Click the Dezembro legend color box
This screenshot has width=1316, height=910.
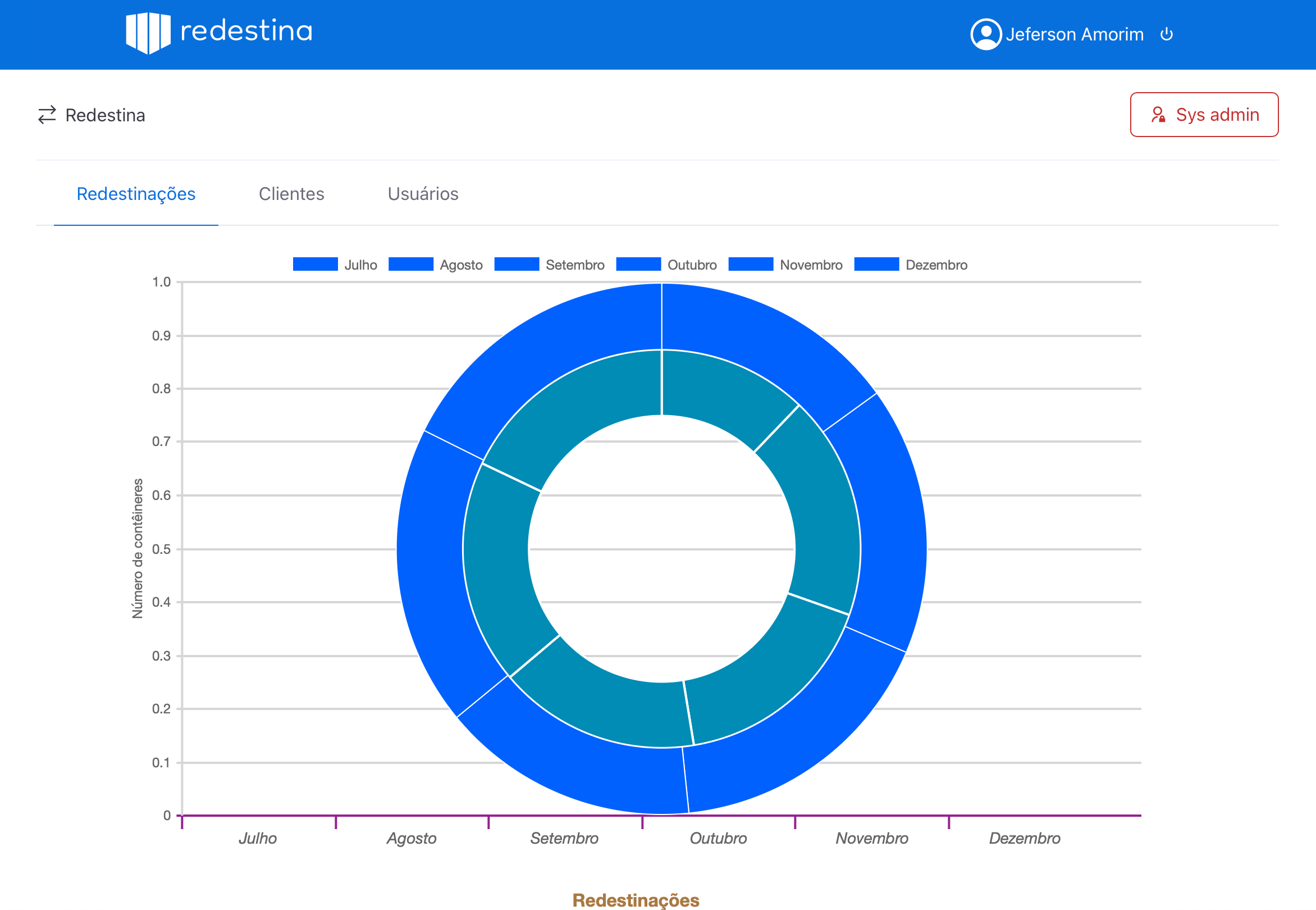tap(876, 265)
